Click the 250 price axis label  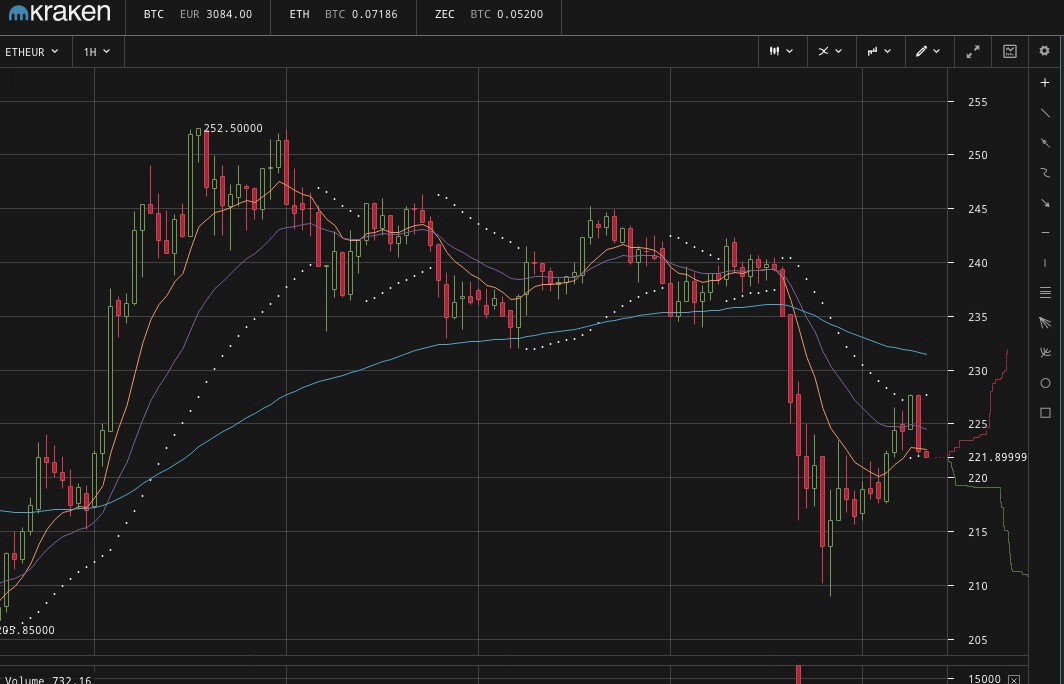click(x=977, y=155)
